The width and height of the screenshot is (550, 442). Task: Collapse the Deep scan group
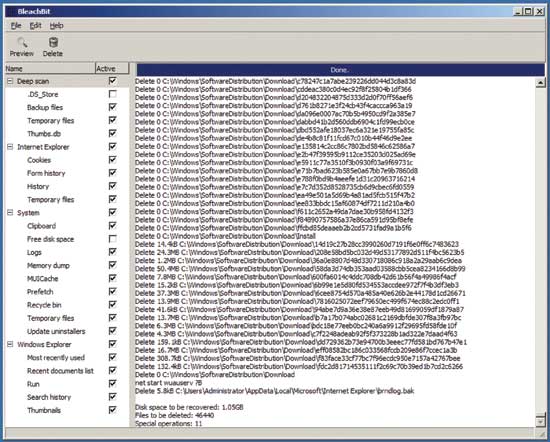[10, 81]
